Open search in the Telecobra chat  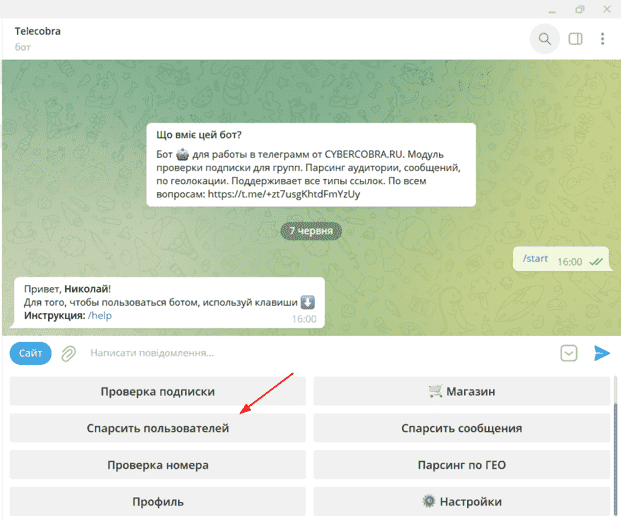tap(545, 39)
